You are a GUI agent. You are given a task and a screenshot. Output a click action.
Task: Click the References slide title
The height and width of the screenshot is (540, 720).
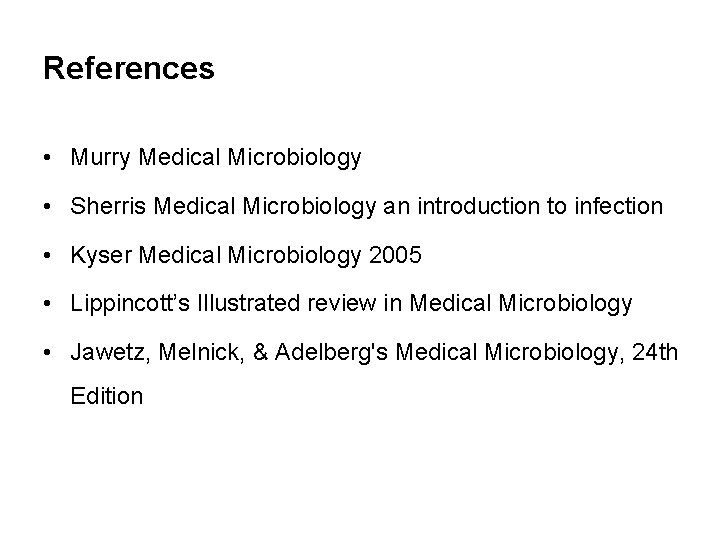[129, 69]
